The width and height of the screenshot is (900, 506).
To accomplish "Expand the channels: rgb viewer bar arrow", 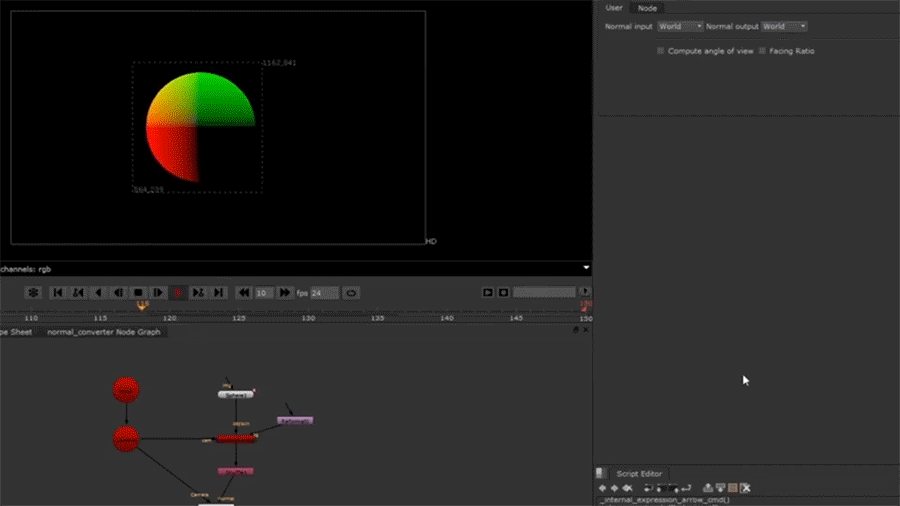I will tap(586, 267).
